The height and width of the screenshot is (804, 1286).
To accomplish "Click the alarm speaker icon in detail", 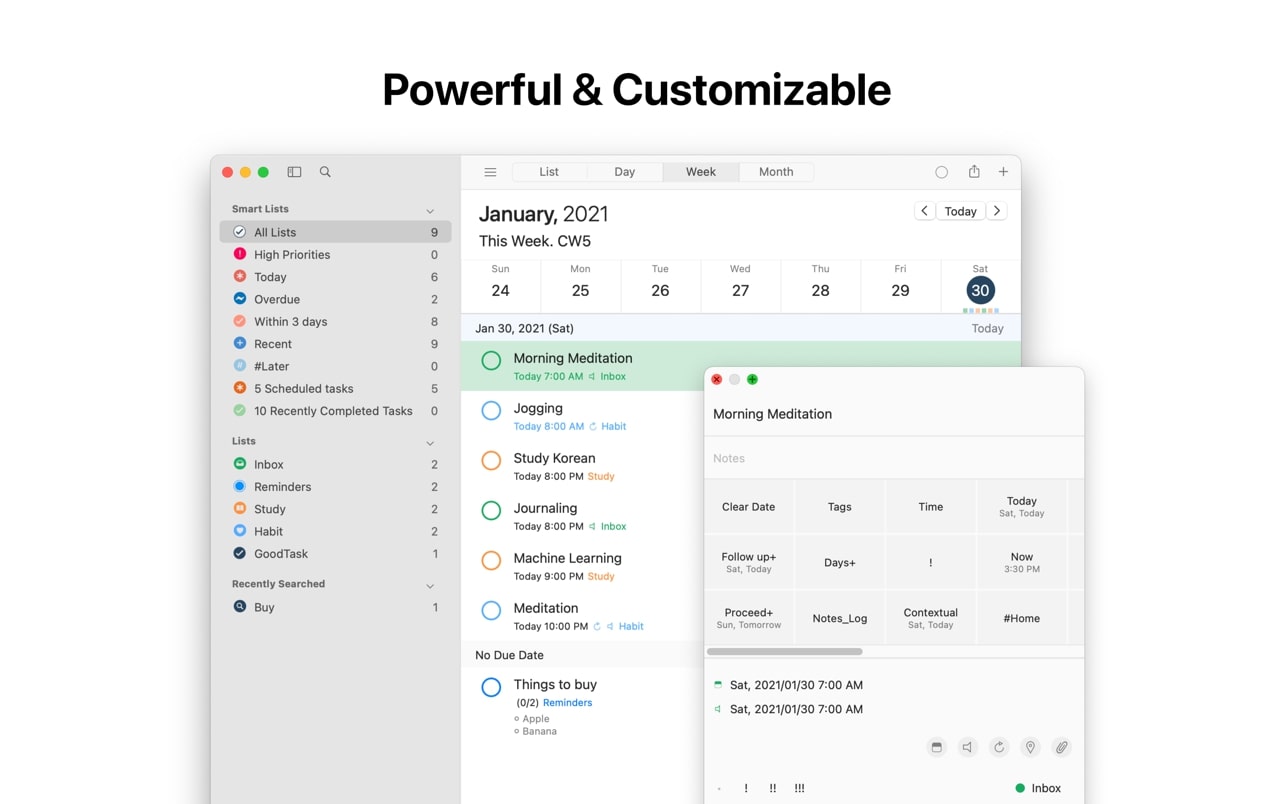I will (967, 747).
